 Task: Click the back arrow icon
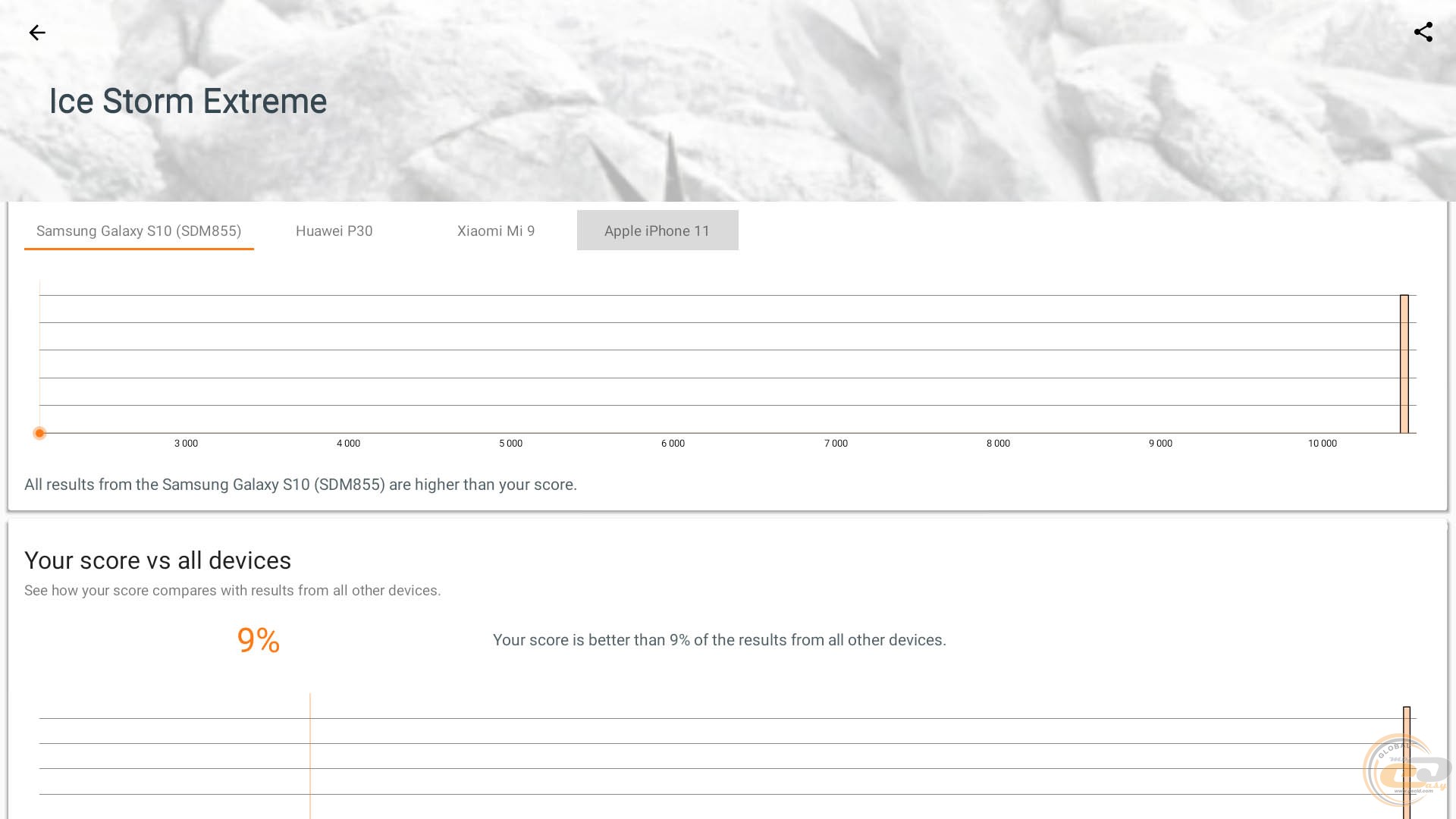click(36, 33)
